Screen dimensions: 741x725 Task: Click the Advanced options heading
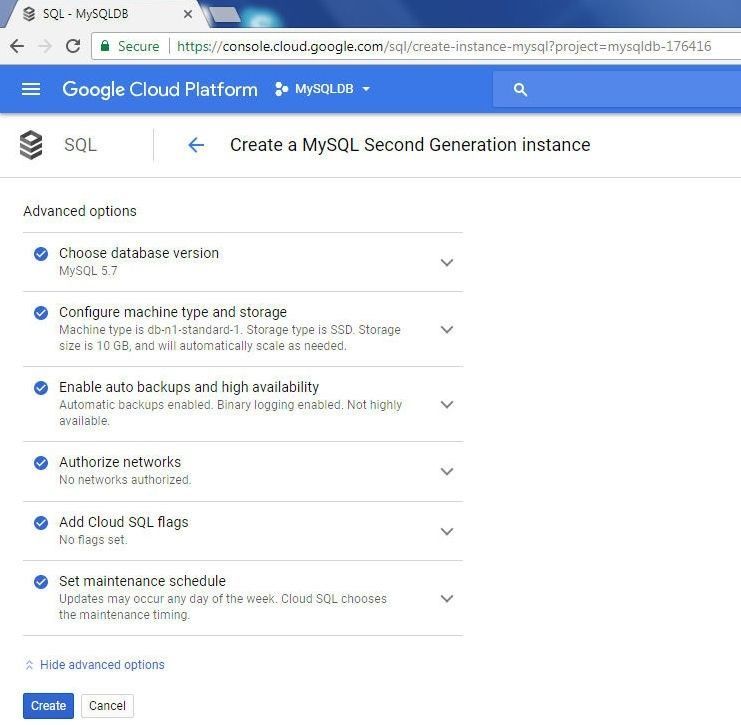[x=80, y=211]
